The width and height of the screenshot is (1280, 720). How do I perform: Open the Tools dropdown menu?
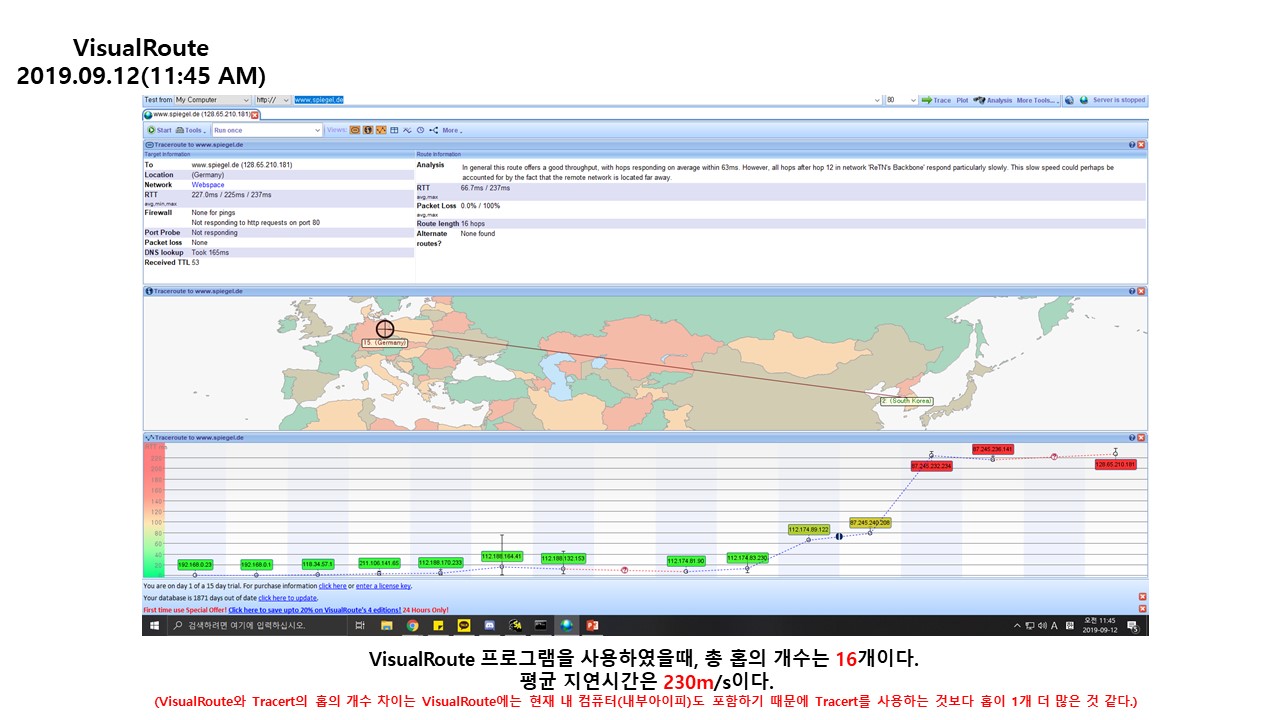192,130
